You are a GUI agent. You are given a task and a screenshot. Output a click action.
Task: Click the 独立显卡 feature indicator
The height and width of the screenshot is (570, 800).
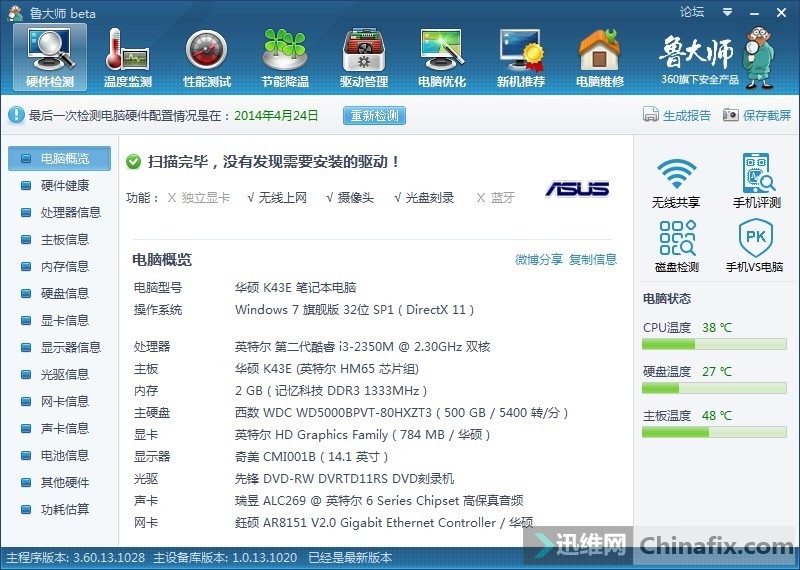click(x=199, y=197)
